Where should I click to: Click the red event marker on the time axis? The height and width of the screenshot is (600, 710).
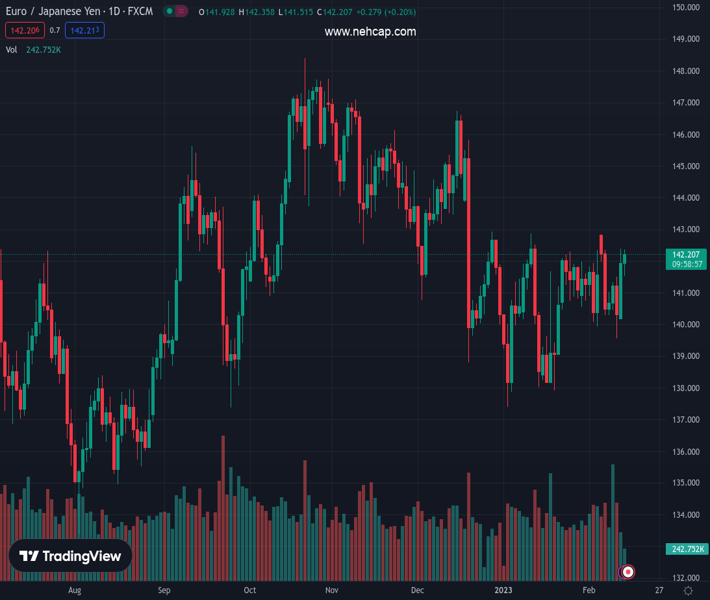point(628,572)
